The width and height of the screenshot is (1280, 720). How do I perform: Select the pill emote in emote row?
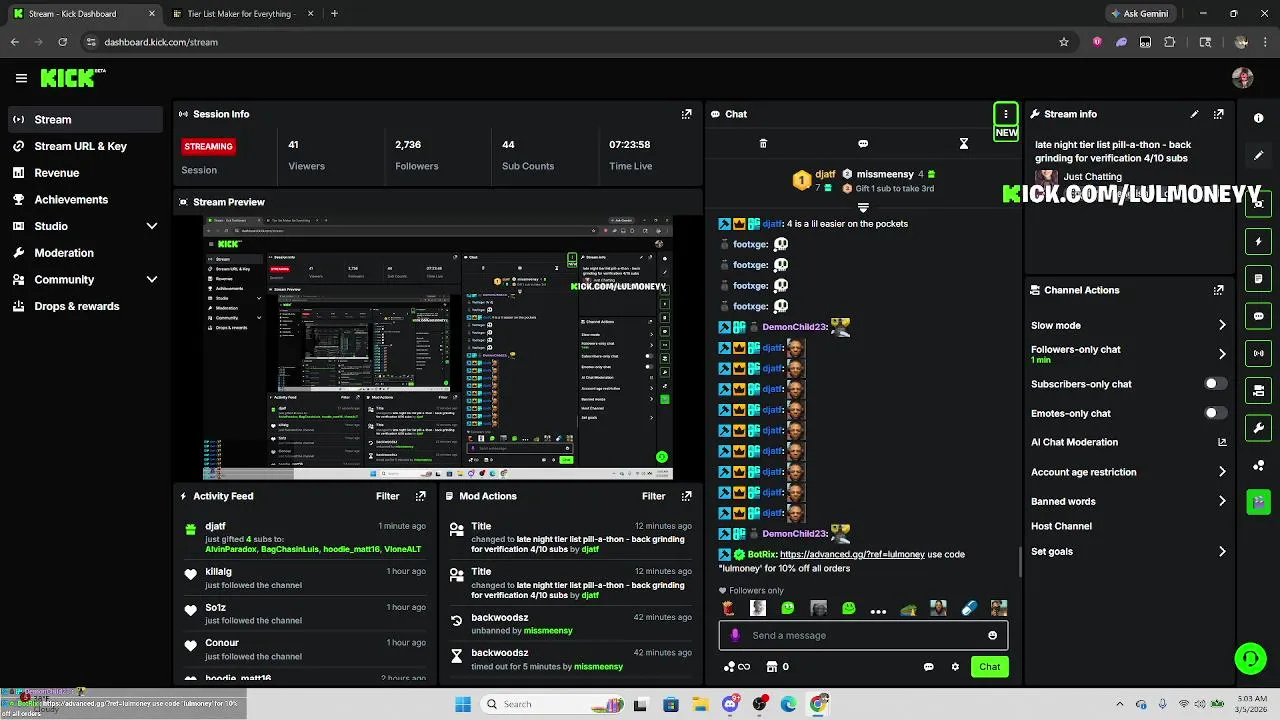coord(969,608)
